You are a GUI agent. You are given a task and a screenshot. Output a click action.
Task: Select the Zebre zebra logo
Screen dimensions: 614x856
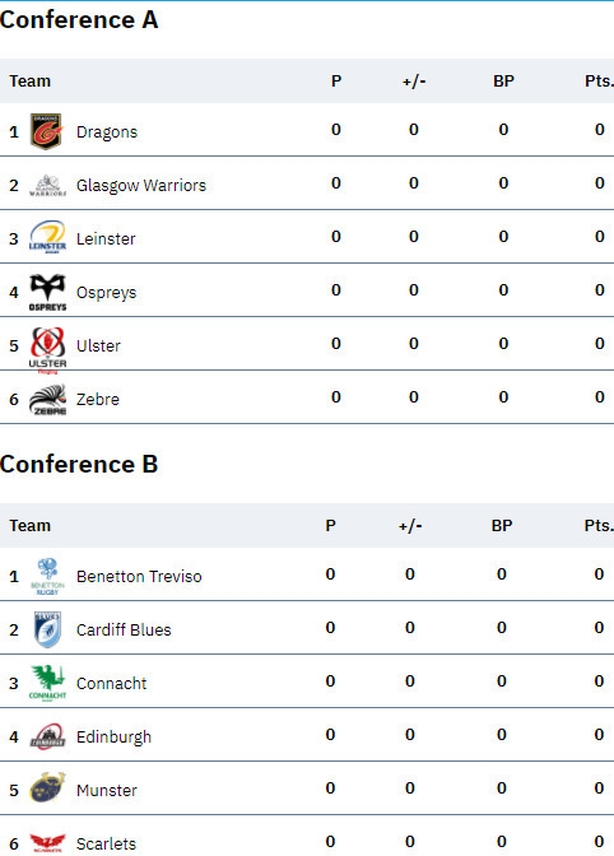point(47,400)
